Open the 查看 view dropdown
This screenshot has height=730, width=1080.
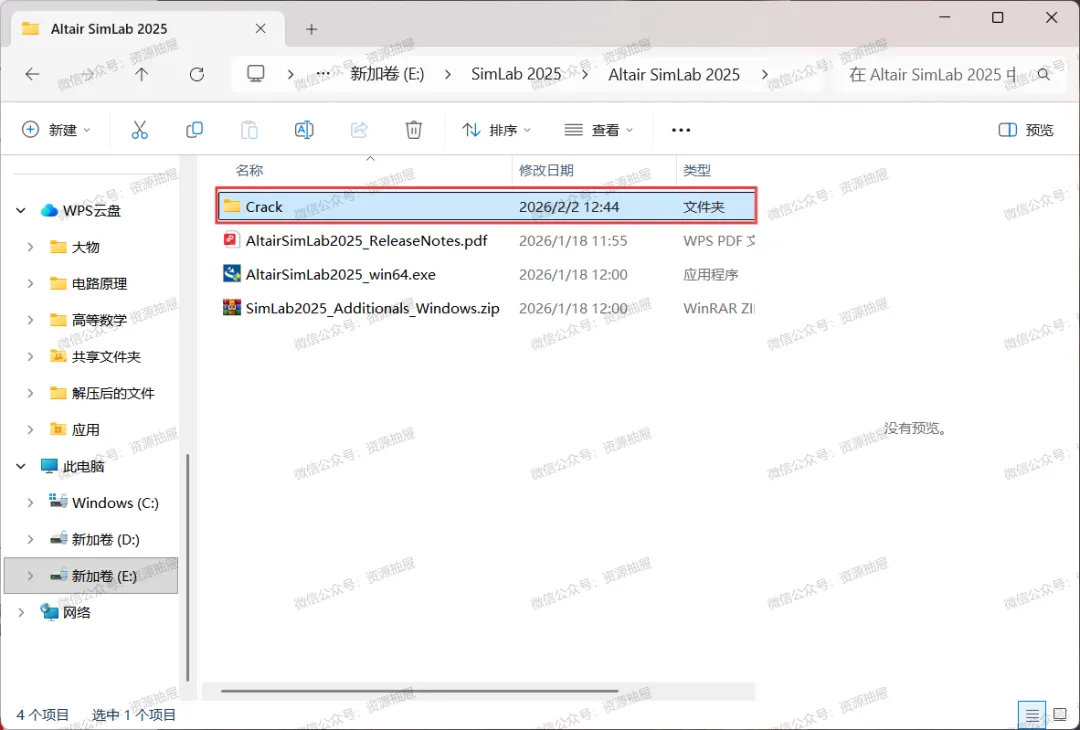point(599,129)
